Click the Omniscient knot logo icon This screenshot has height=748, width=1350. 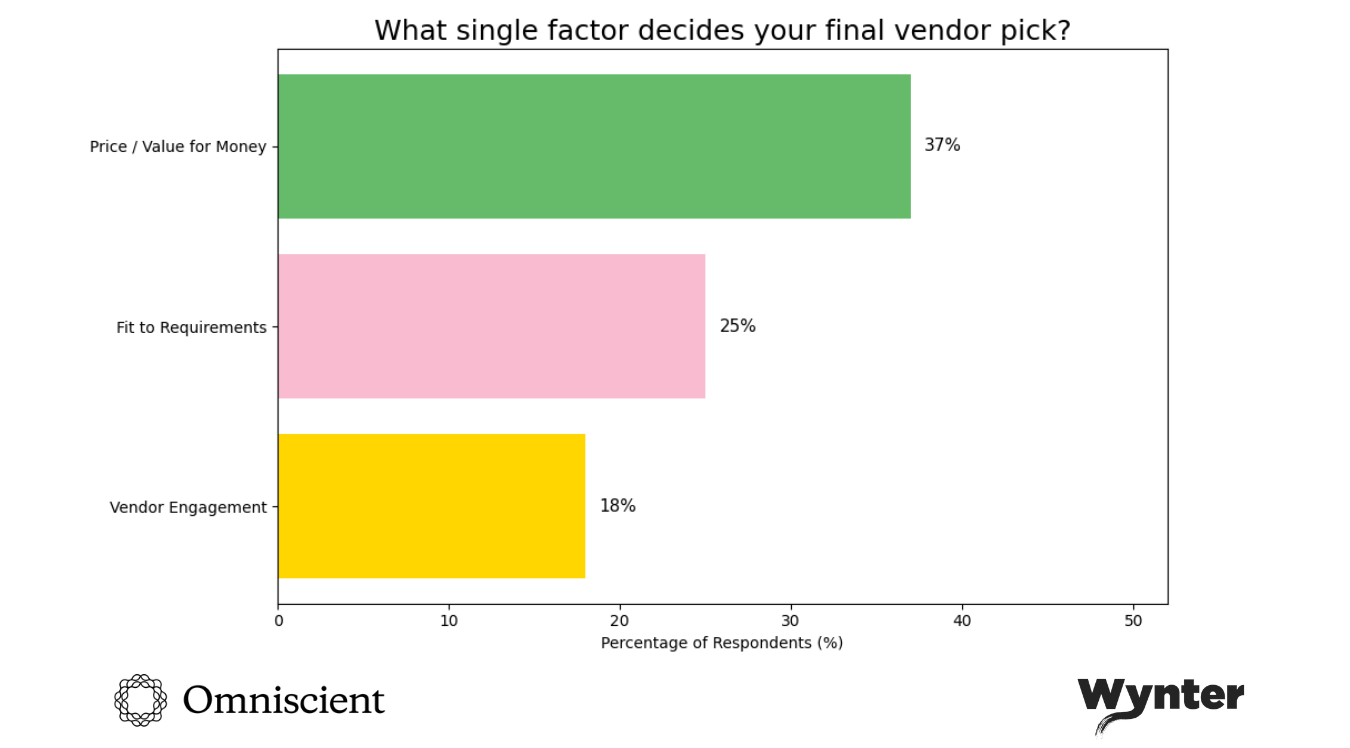(x=140, y=699)
